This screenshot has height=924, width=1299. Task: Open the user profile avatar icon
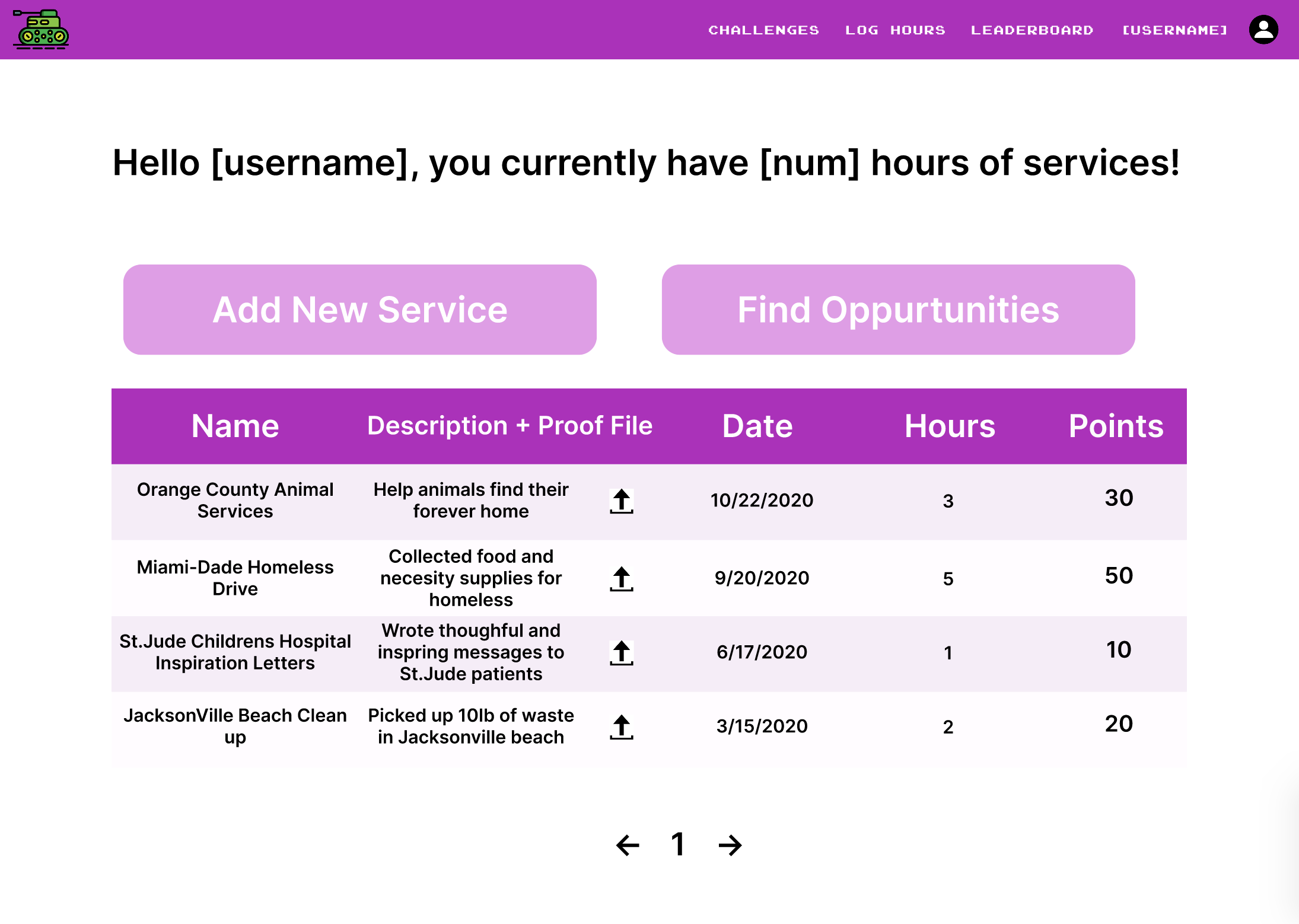pos(1263,30)
